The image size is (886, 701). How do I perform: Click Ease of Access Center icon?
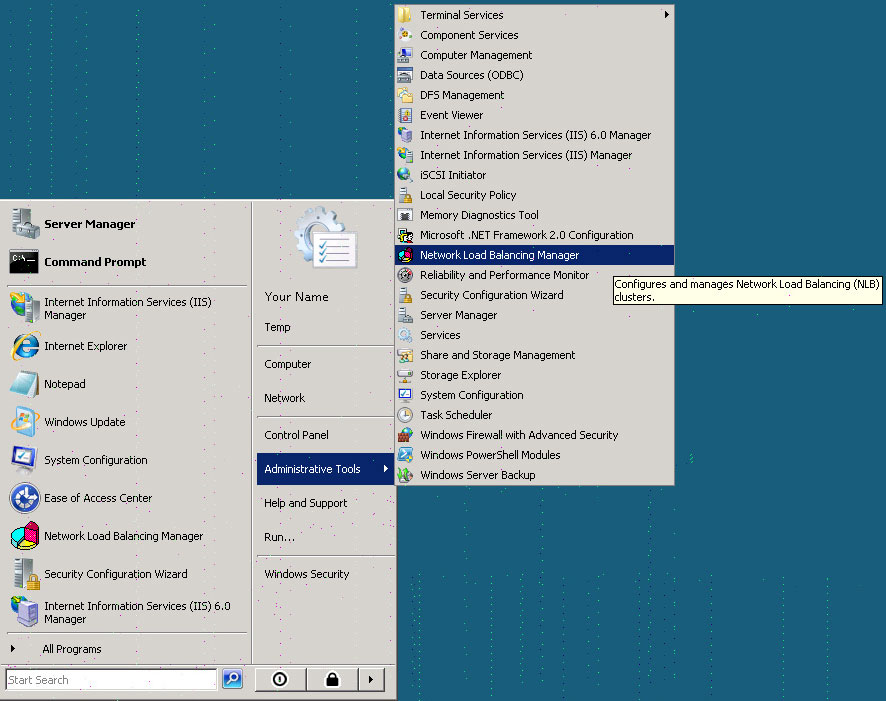24,498
